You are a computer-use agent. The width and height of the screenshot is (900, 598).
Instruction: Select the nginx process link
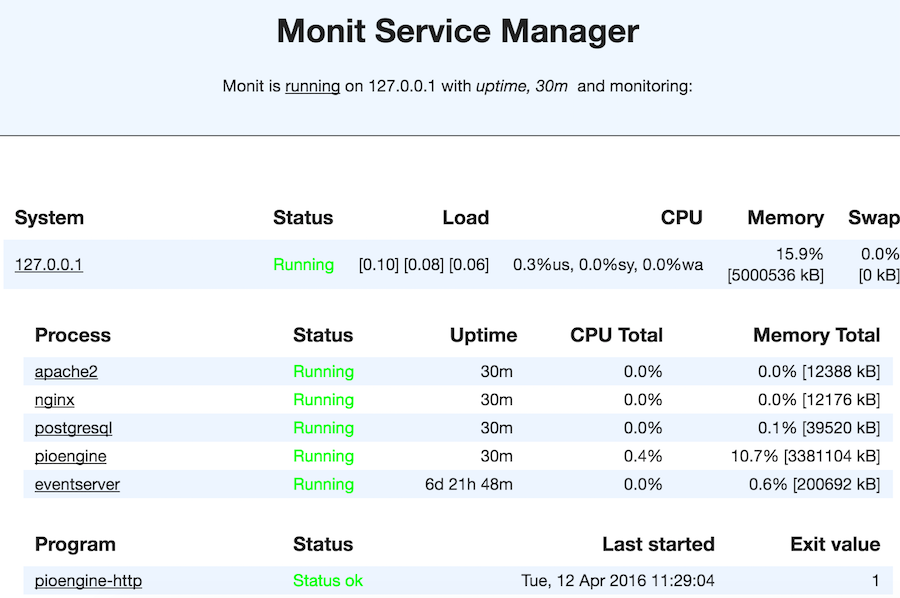(x=54, y=400)
